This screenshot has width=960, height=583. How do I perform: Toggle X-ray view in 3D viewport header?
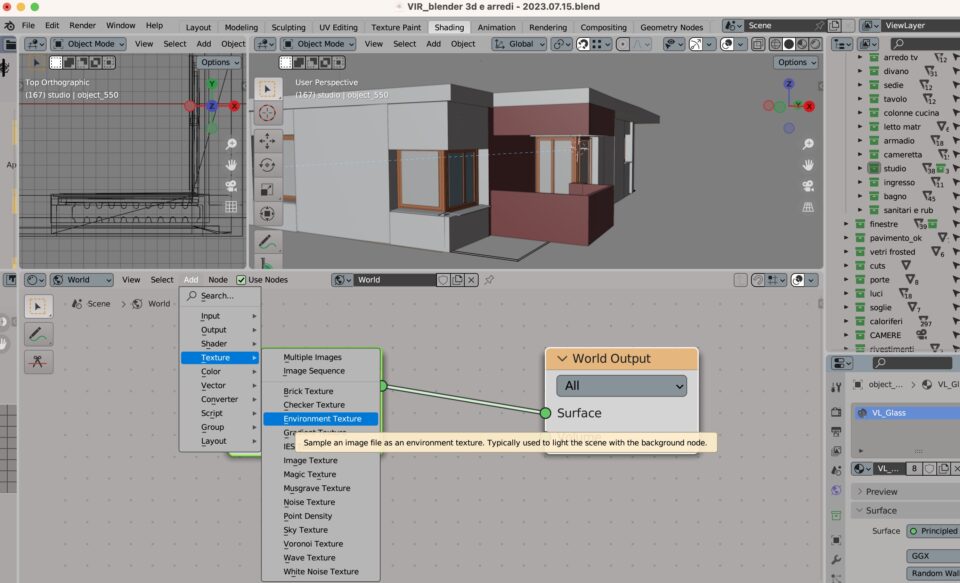(x=758, y=44)
